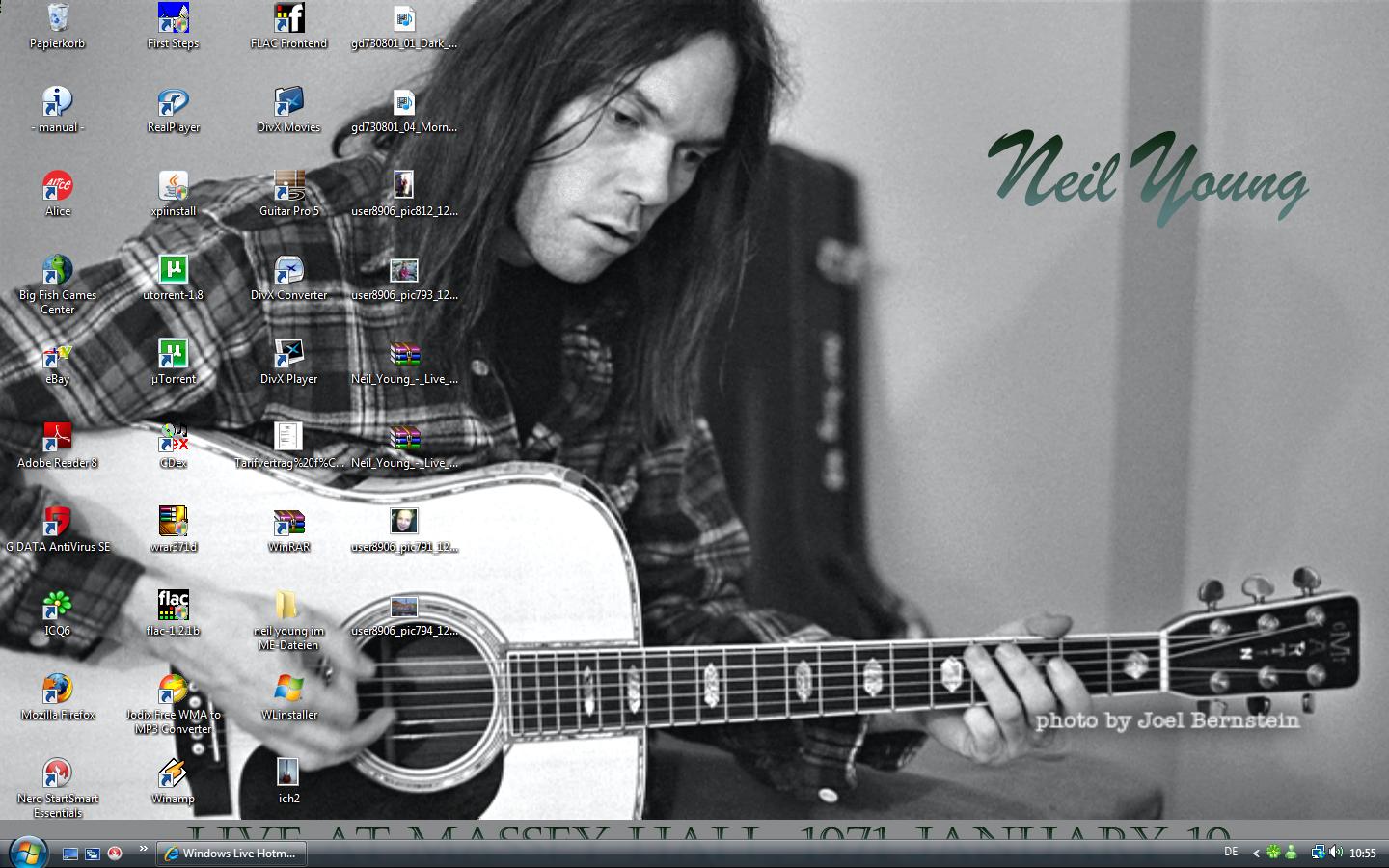Expand hidden Quick Launch items chevron

point(144,850)
